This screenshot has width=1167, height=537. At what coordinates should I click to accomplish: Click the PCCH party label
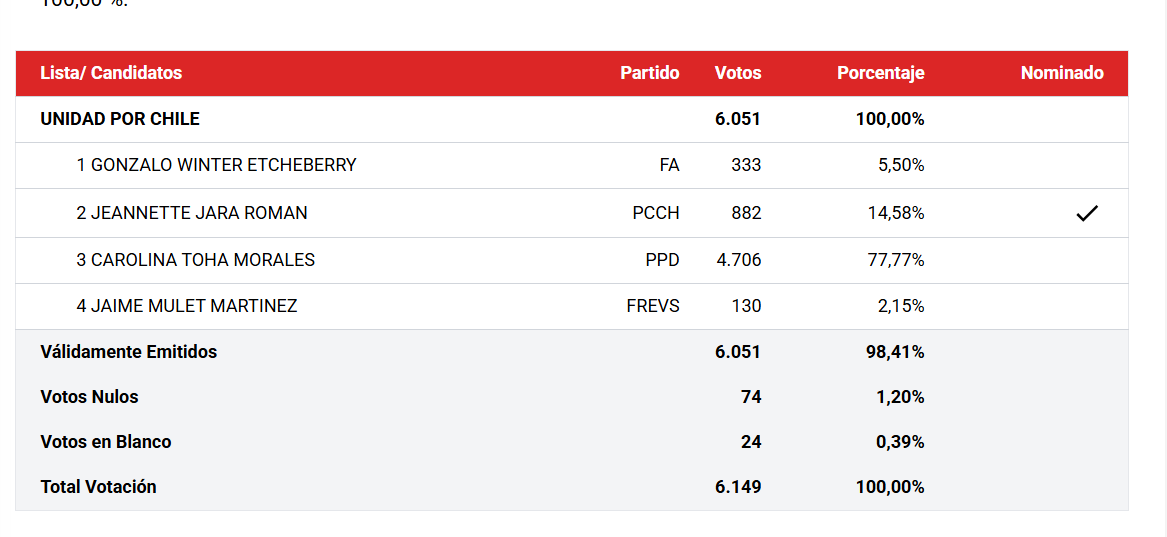click(656, 213)
